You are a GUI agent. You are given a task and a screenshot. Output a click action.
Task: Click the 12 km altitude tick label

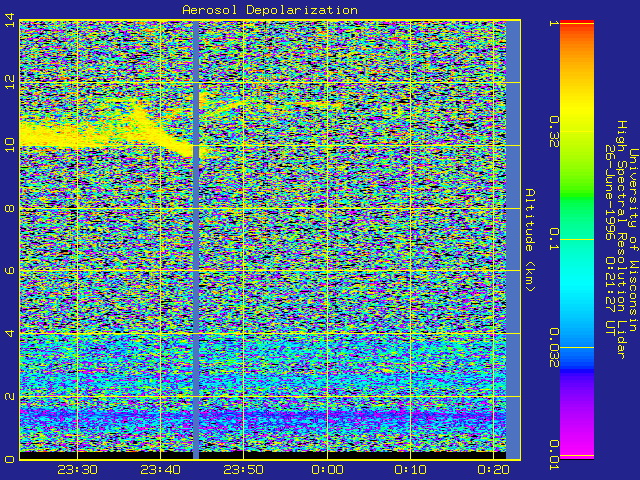[x=9, y=82]
